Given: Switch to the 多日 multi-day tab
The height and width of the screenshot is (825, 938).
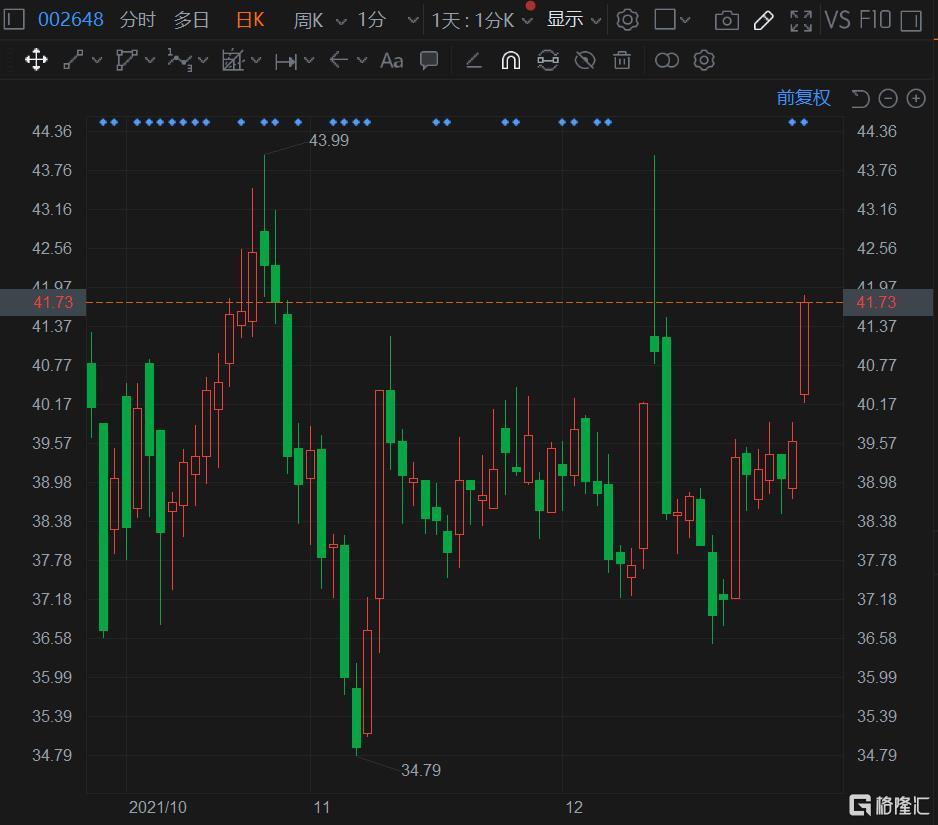Looking at the screenshot, I should 191,20.
